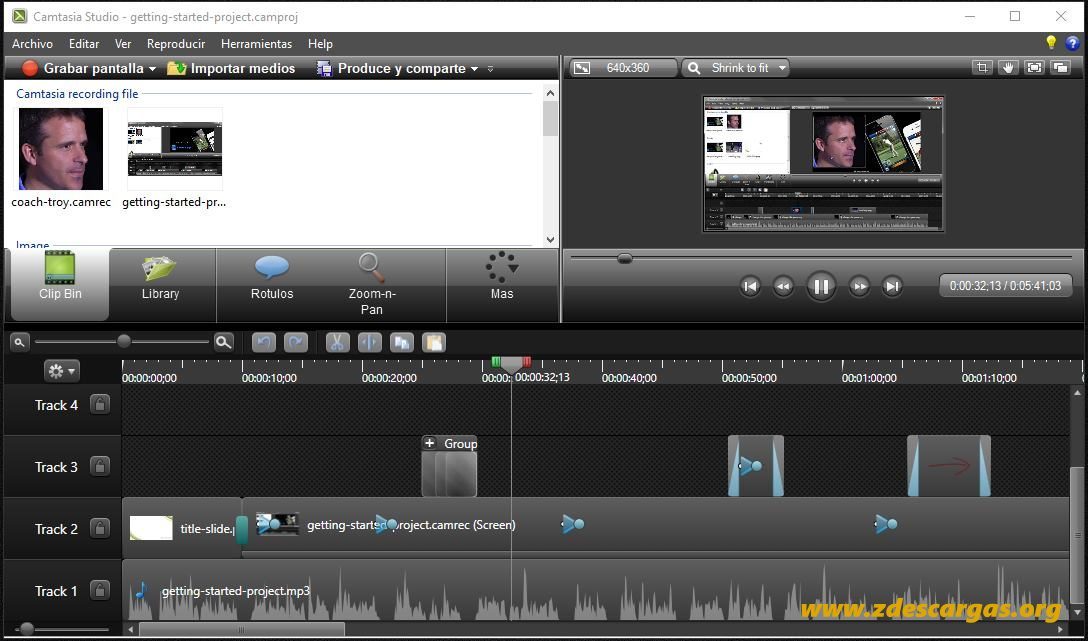This screenshot has height=641, width=1088.
Task: Click the zoom out magnifier on timeline
Action: 19,342
